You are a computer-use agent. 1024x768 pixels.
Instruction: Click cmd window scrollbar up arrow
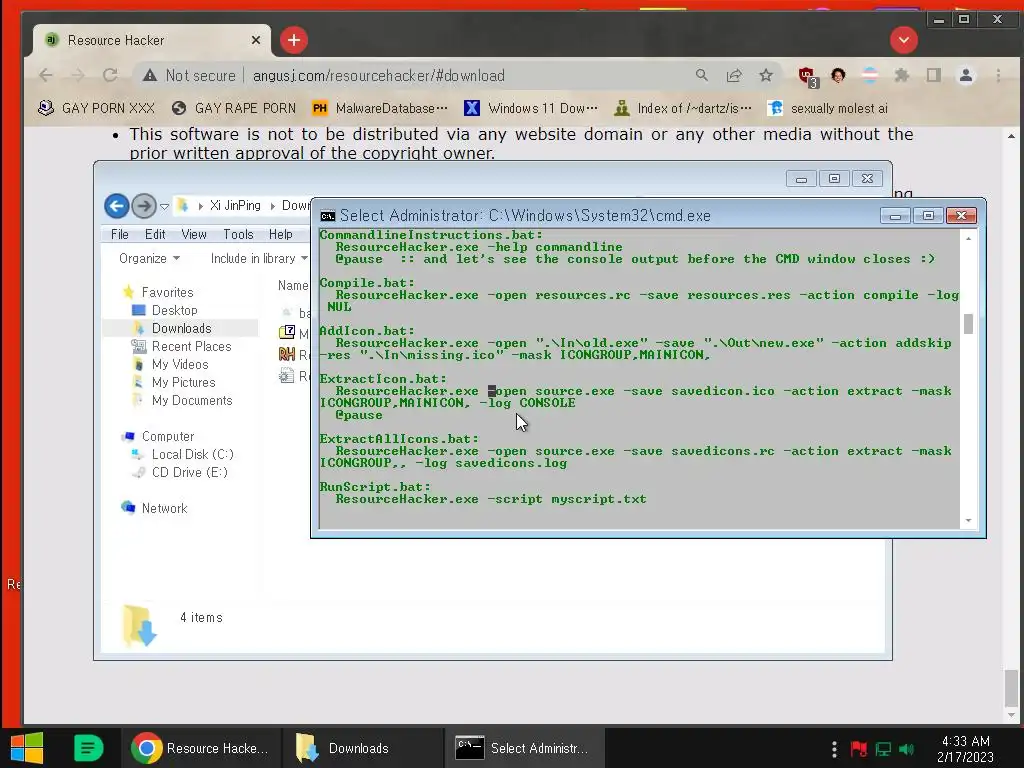[x=968, y=239]
